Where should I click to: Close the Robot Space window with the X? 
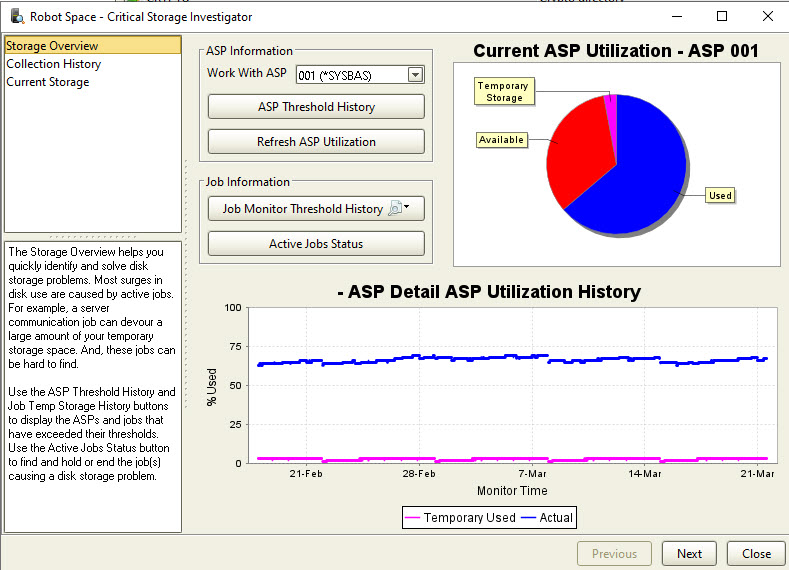pos(767,16)
